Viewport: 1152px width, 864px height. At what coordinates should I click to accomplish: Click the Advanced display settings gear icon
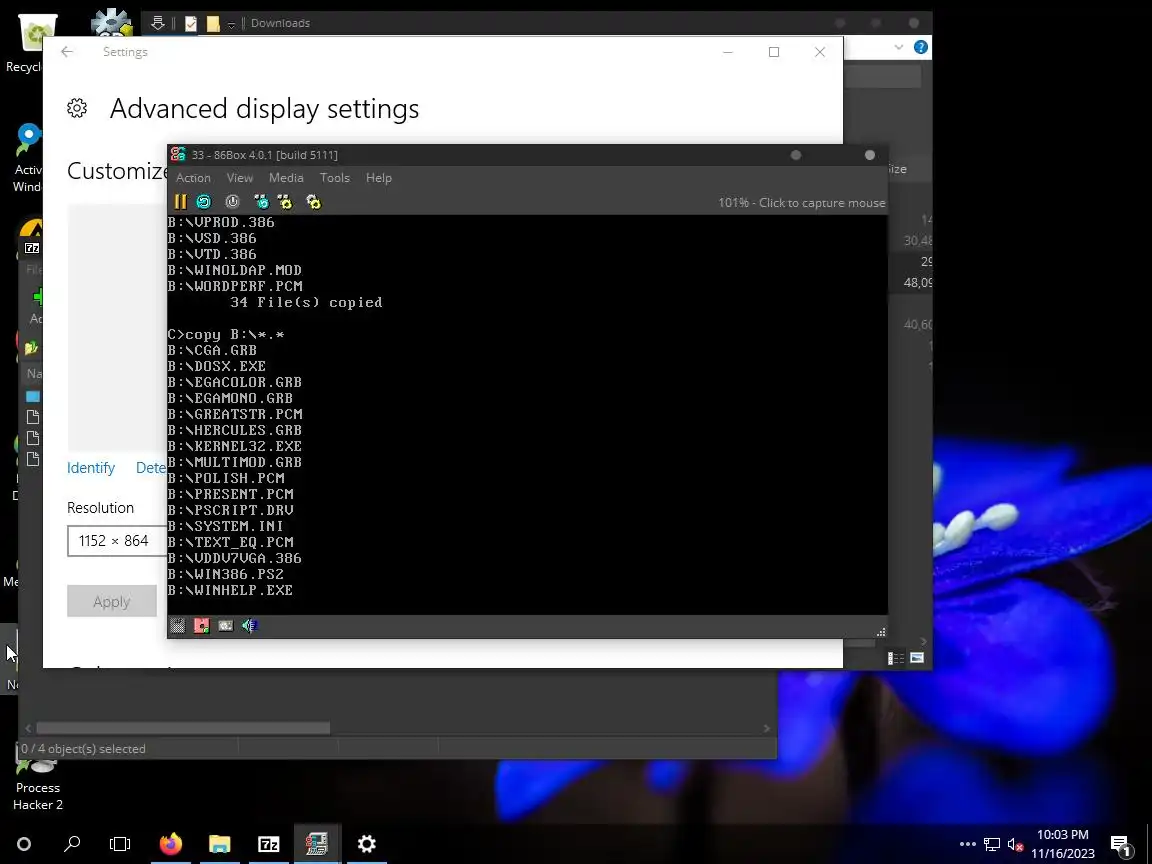tap(77, 108)
